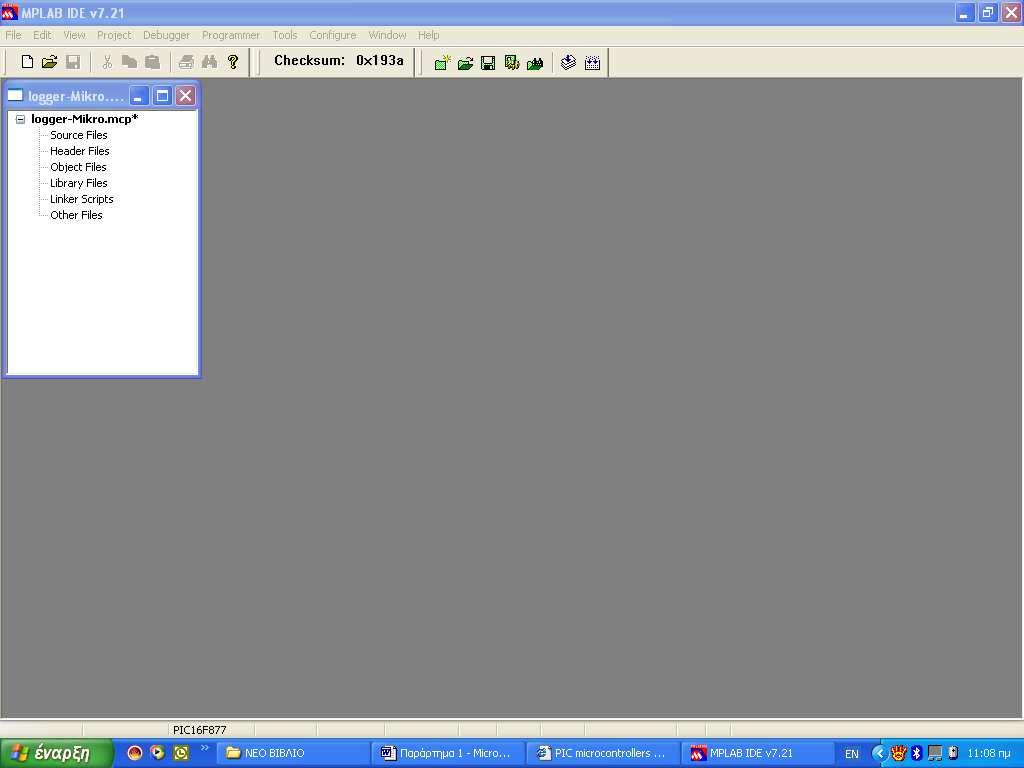1024x768 pixels.
Task: Click the green save workspace disk icon
Action: (x=488, y=63)
